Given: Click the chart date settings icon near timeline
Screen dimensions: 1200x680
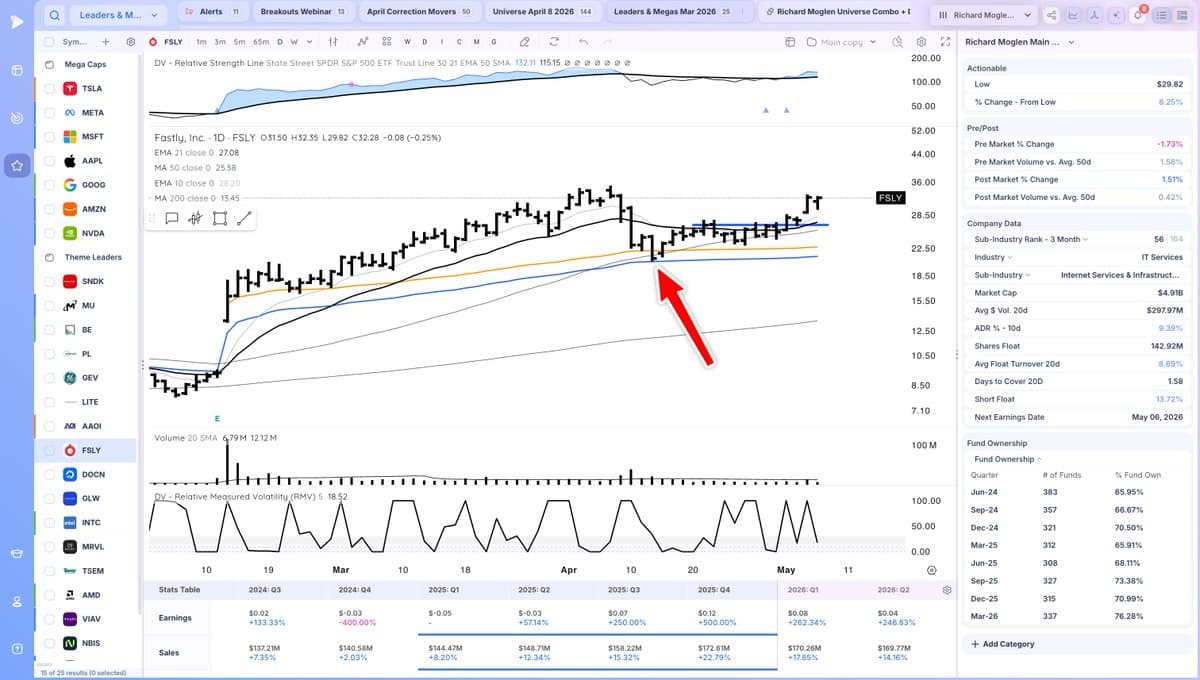Looking at the screenshot, I should tap(932, 570).
